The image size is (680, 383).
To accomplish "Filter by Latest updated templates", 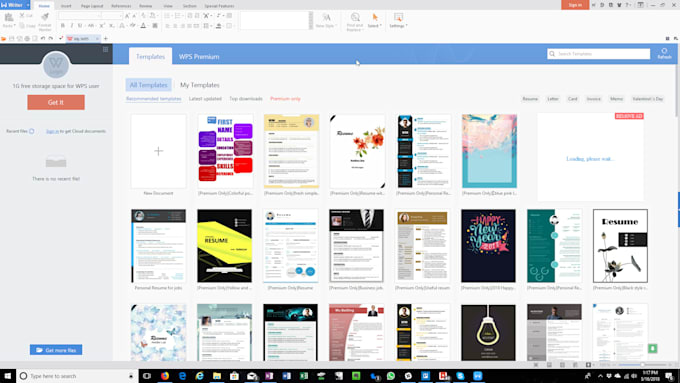I will [205, 99].
